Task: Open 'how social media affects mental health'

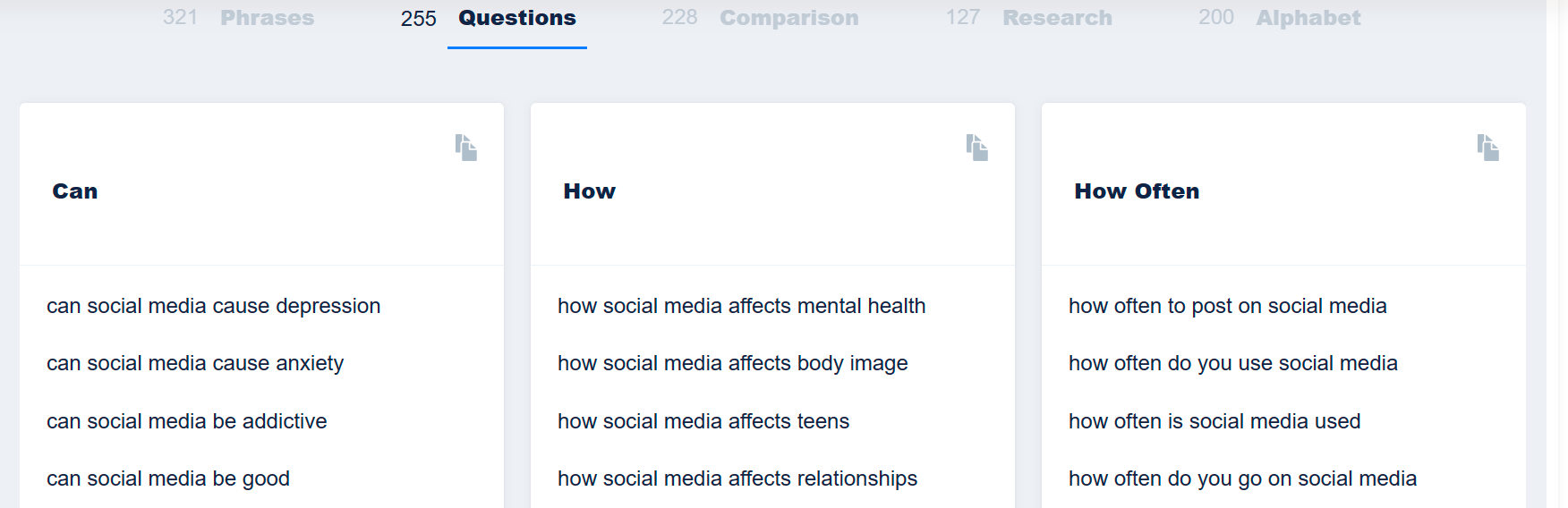Action: pyautogui.click(x=741, y=306)
